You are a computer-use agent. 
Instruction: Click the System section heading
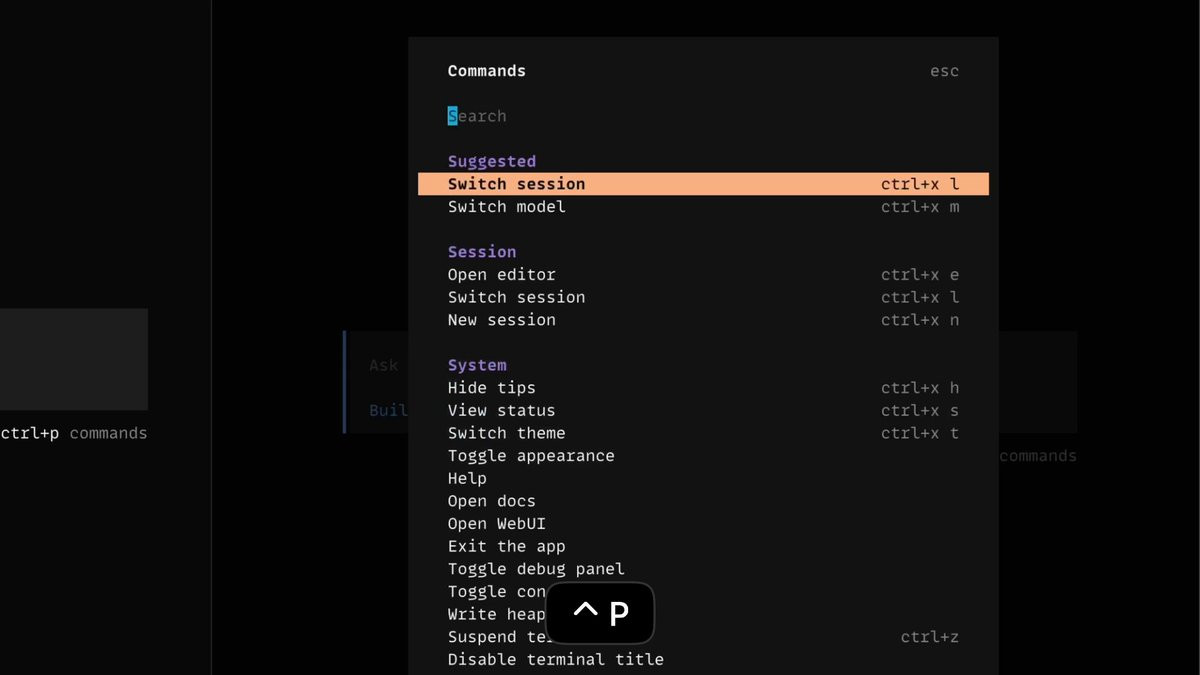(x=477, y=365)
